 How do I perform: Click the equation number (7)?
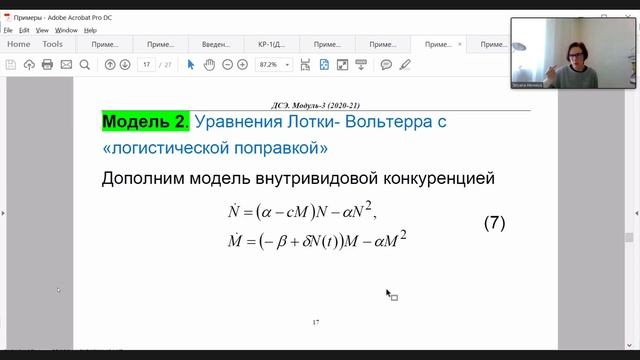coord(494,223)
